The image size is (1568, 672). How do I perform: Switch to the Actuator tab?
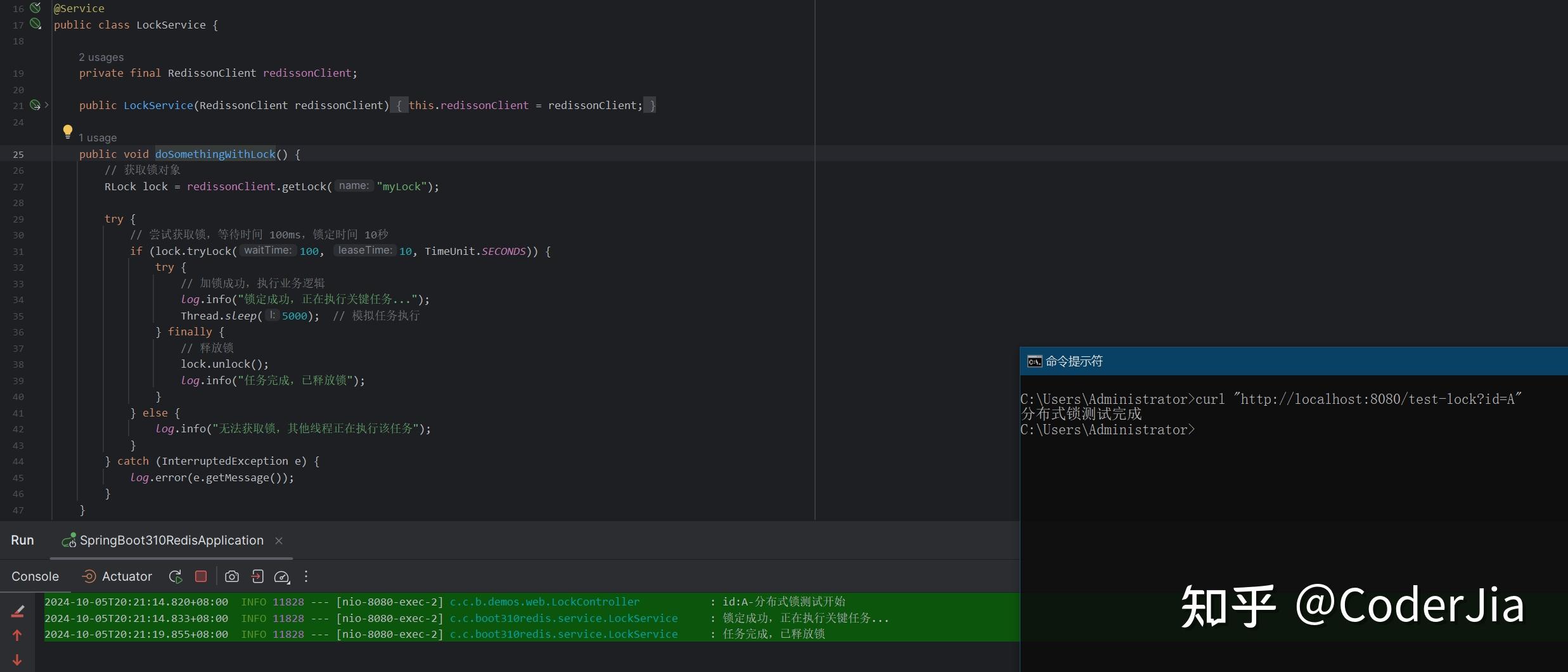117,576
